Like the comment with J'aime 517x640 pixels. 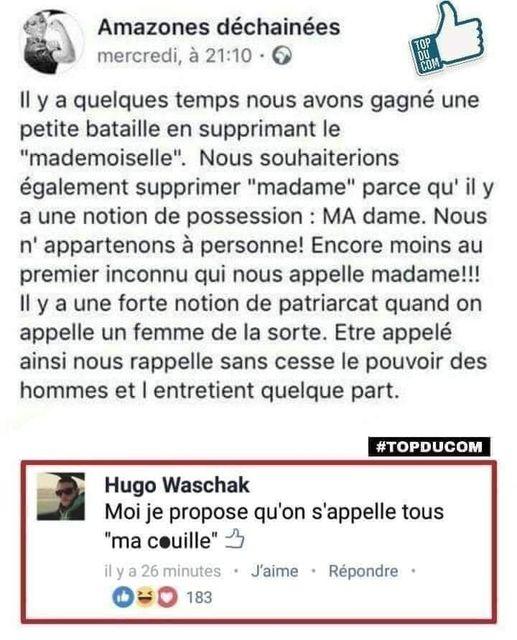[275, 571]
